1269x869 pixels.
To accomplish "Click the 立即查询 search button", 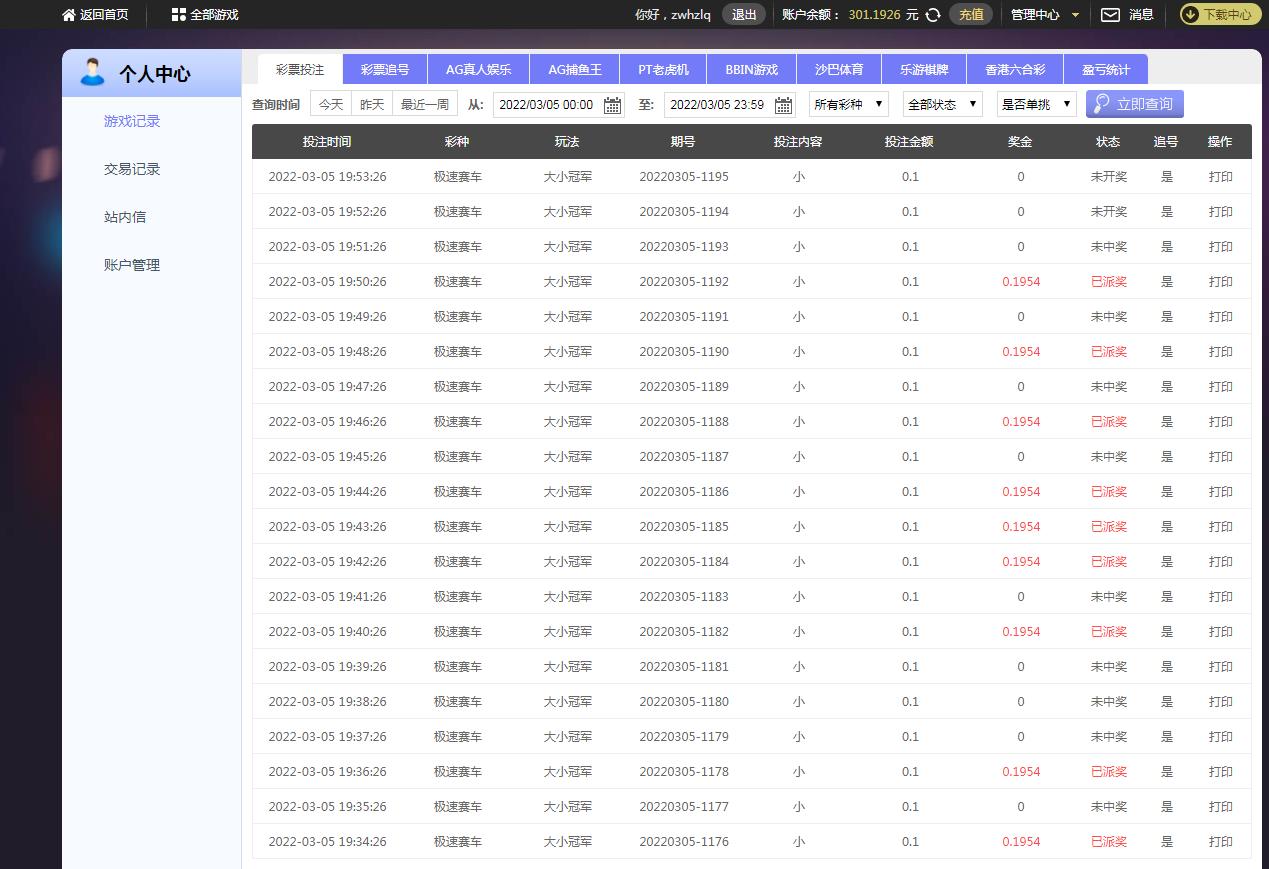I will click(x=1134, y=104).
